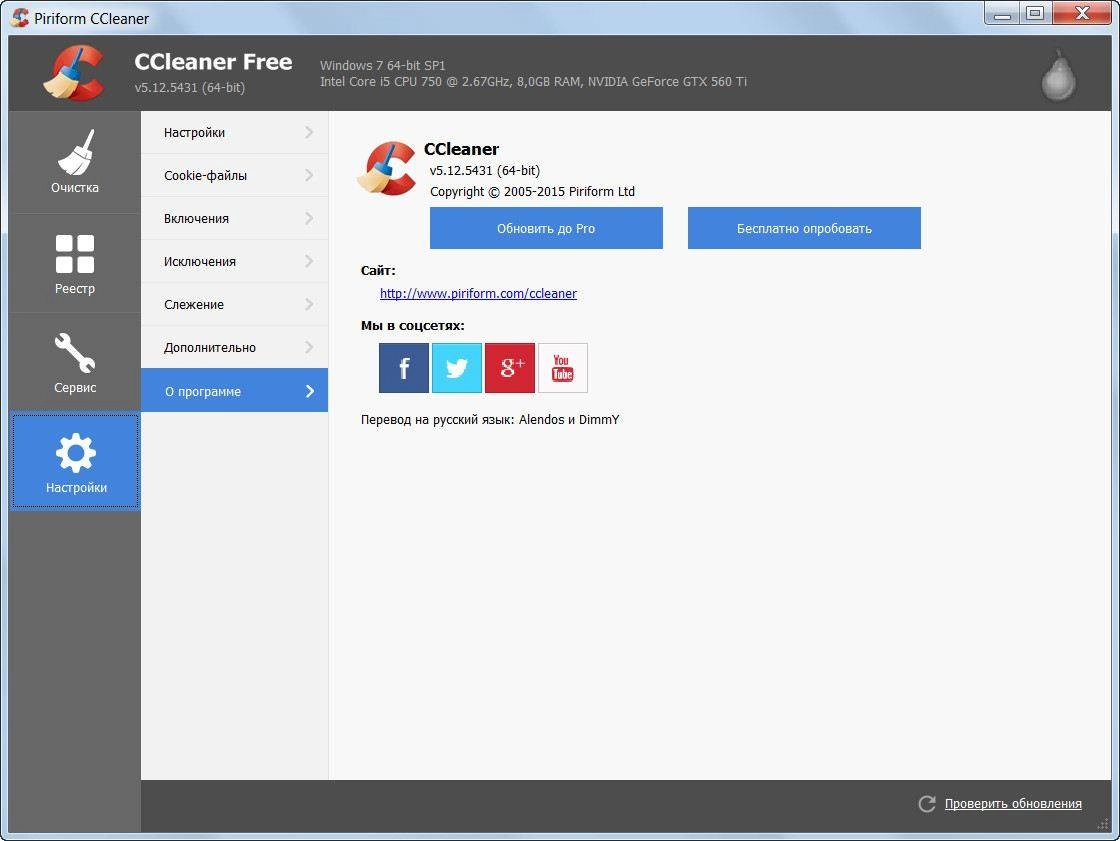Click chevron next to Дополнительно
The image size is (1120, 841).
pyautogui.click(x=309, y=347)
